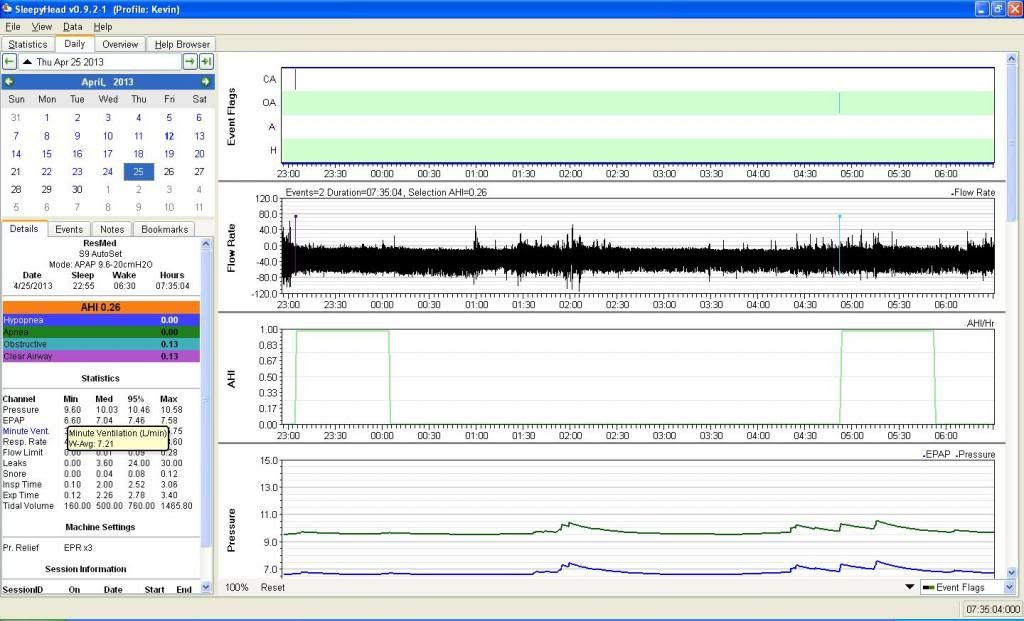Select the Bookmarks tab

(x=165, y=229)
